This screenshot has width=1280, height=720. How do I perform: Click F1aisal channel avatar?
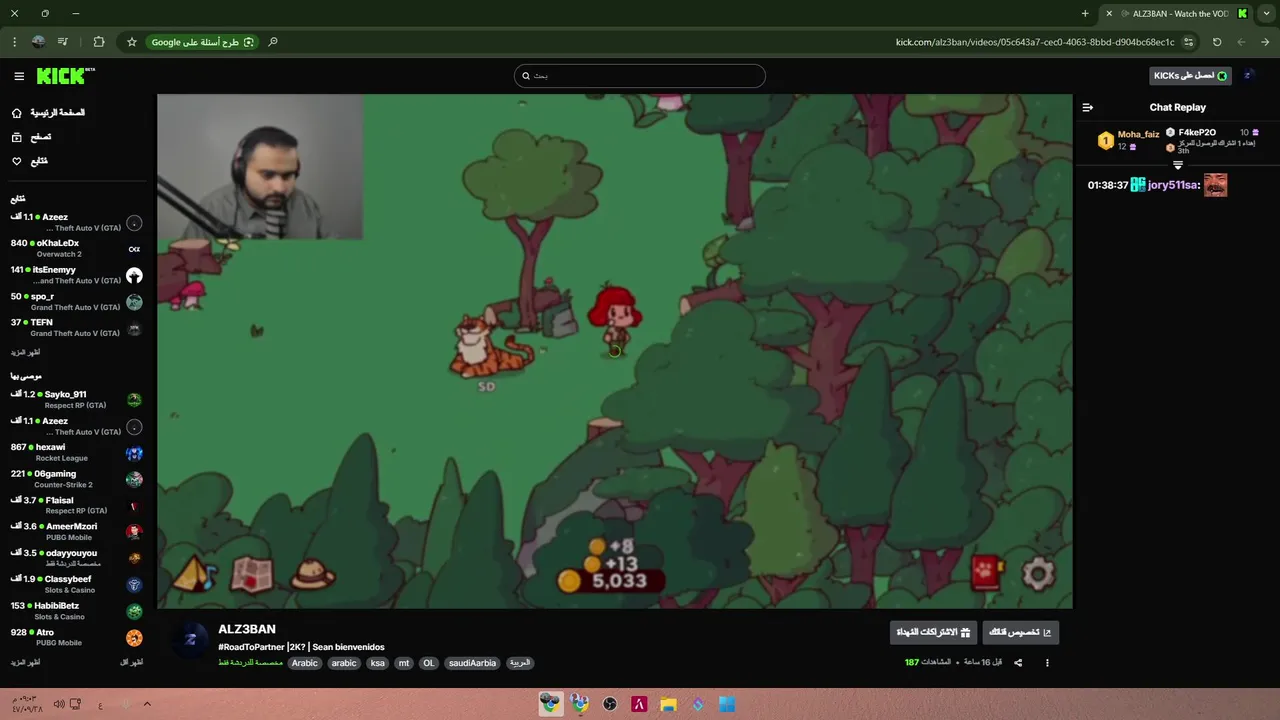(134, 506)
